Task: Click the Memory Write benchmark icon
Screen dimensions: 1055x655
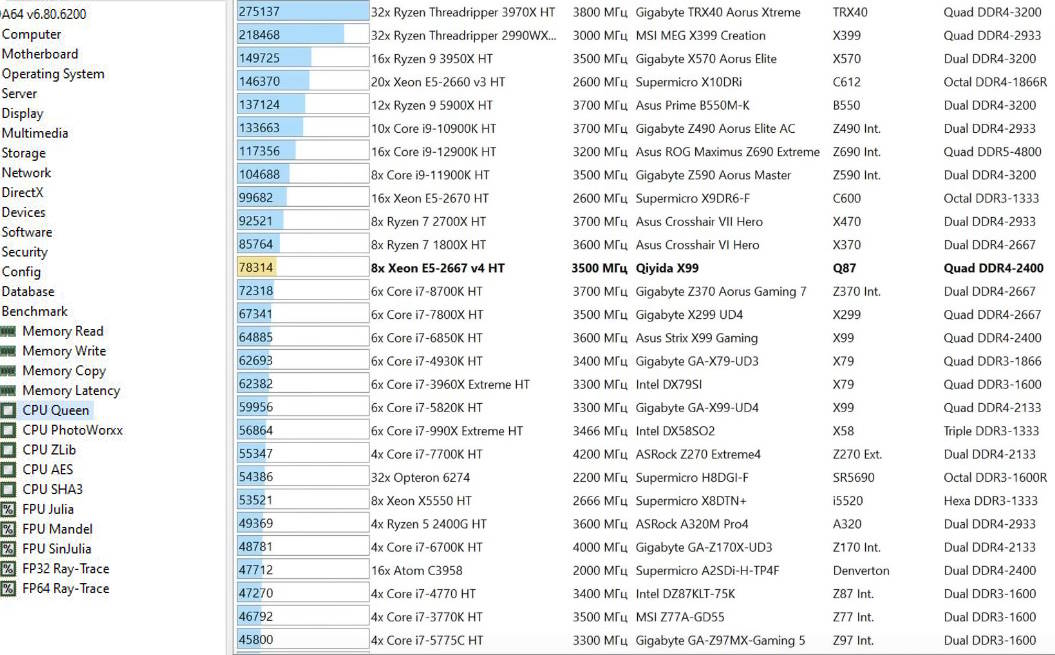Action: tap(8, 351)
